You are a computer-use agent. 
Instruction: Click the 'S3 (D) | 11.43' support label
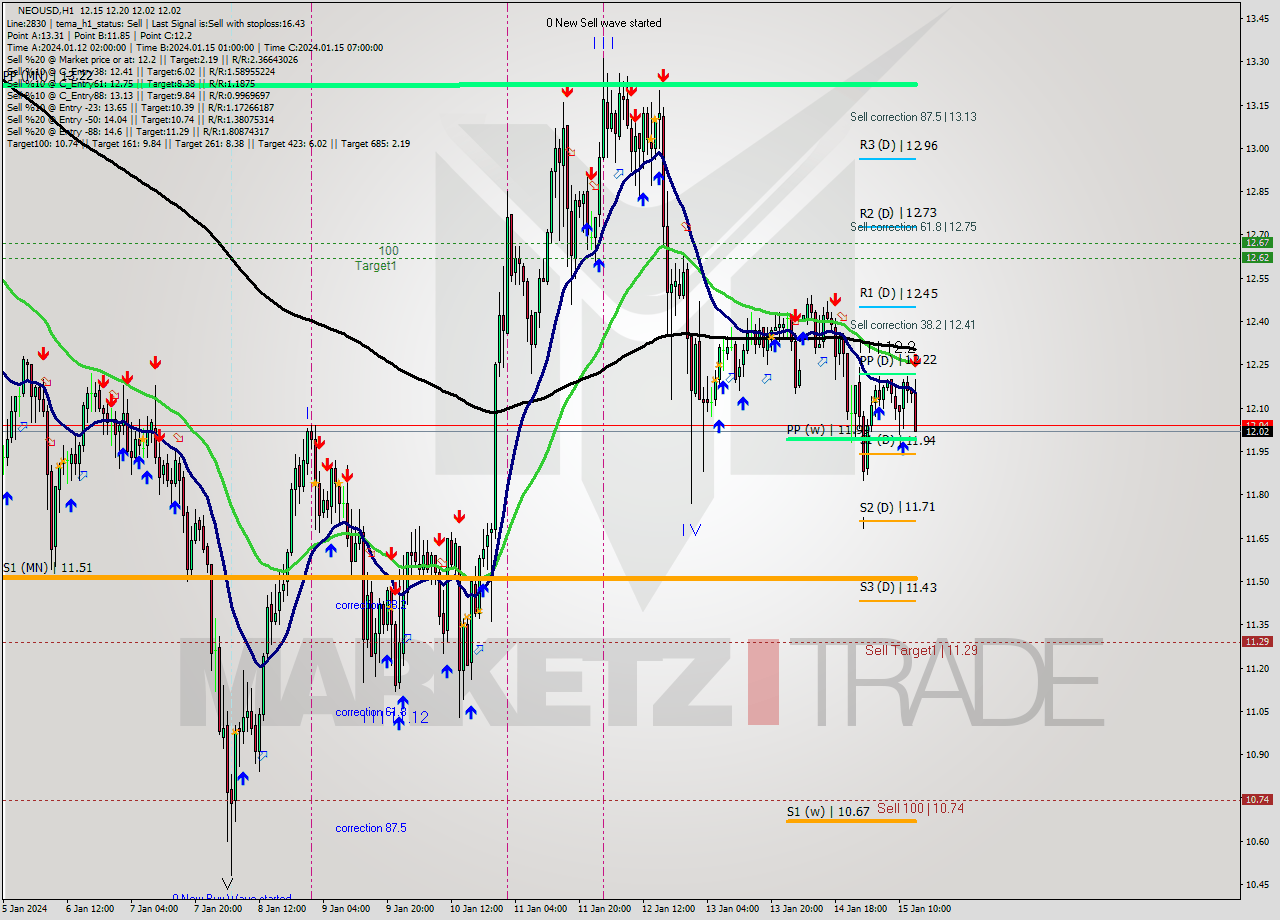pos(898,587)
